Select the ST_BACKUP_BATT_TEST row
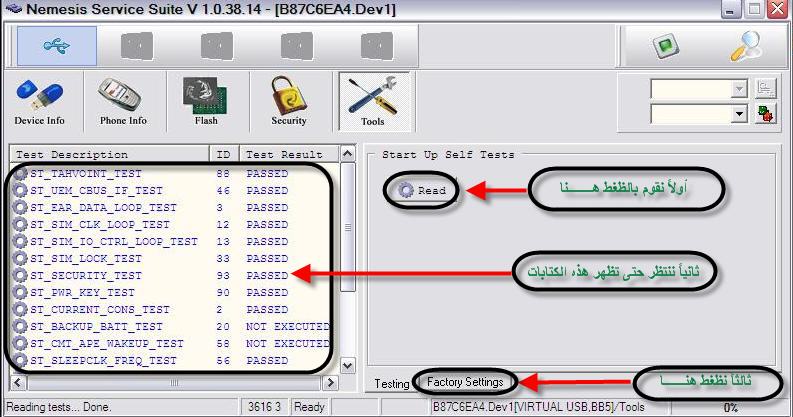793x417 pixels. pos(175,327)
